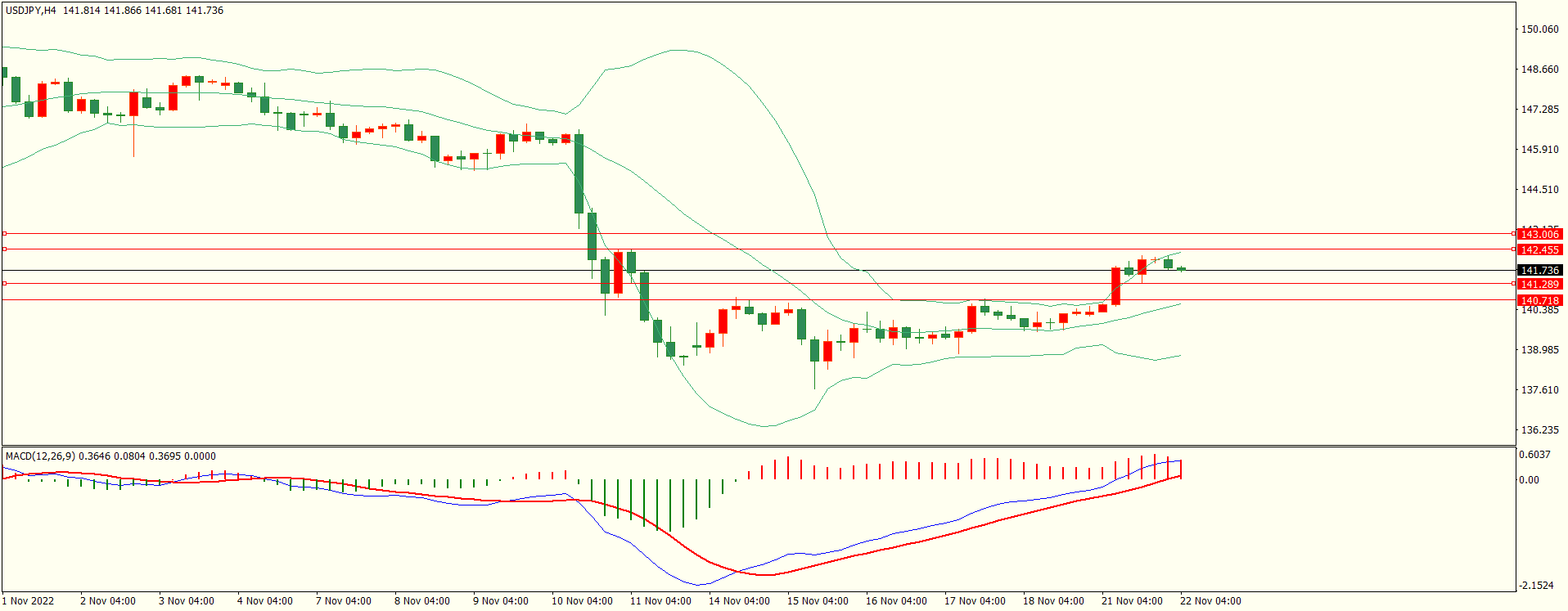Click left handle of 141.289 horizontal line
Image resolution: width=1568 pixels, height=611 pixels.
(4, 284)
